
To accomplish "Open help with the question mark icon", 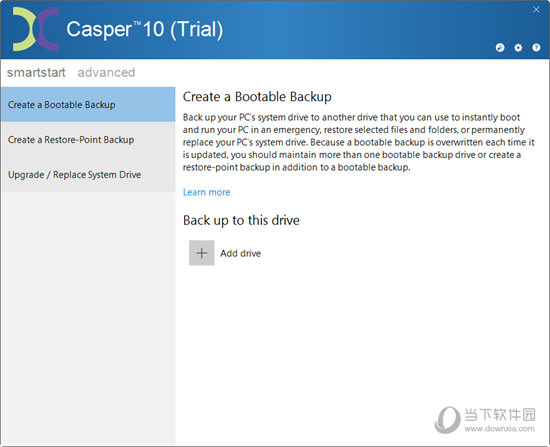I will pyautogui.click(x=536, y=48).
